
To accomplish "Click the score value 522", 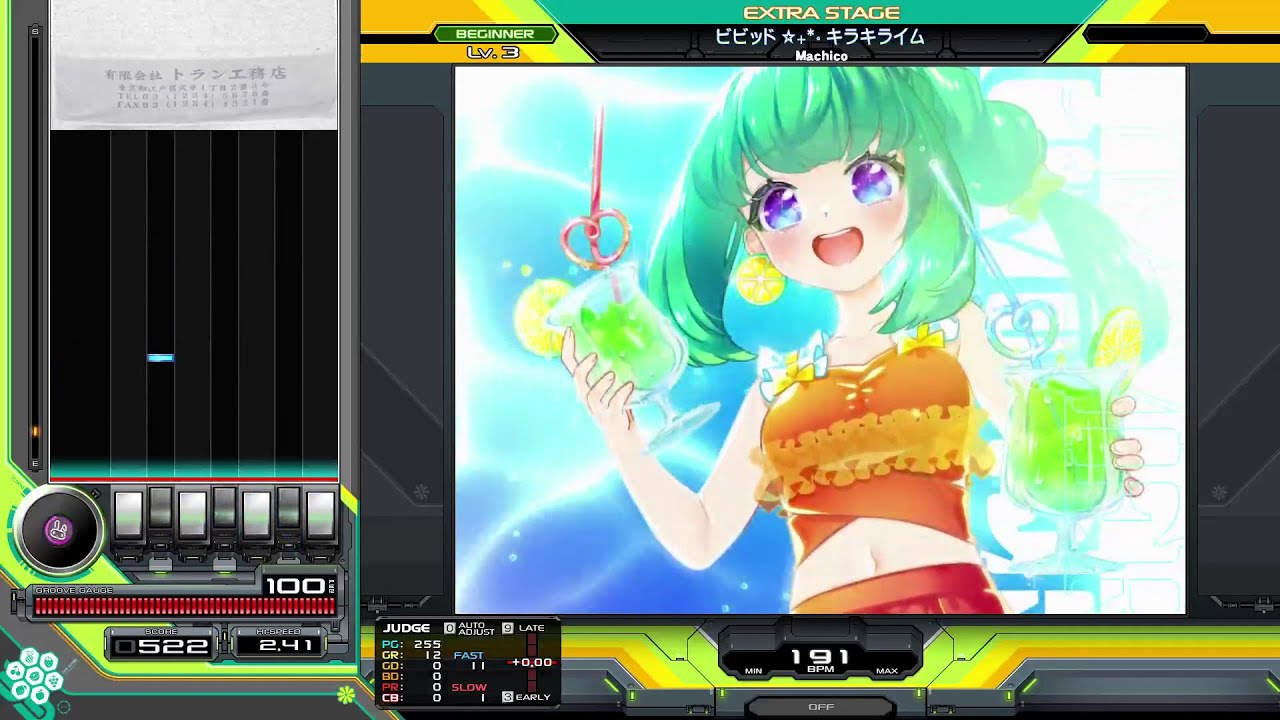I will [162, 646].
